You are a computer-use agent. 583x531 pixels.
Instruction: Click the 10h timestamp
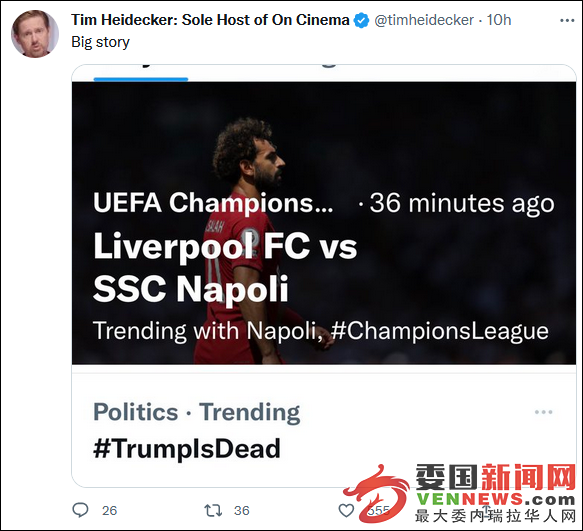[499, 20]
